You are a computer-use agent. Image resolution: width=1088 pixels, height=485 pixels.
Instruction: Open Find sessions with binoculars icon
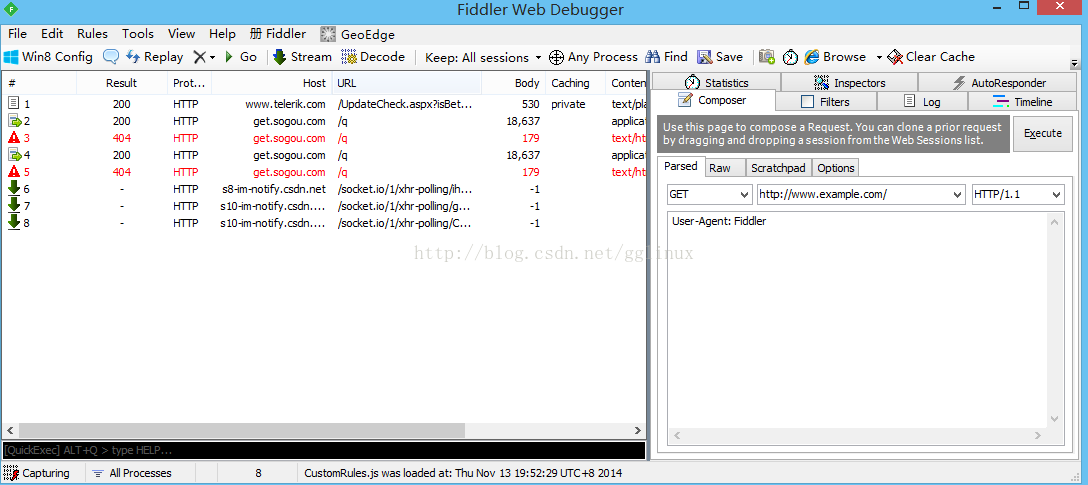666,57
